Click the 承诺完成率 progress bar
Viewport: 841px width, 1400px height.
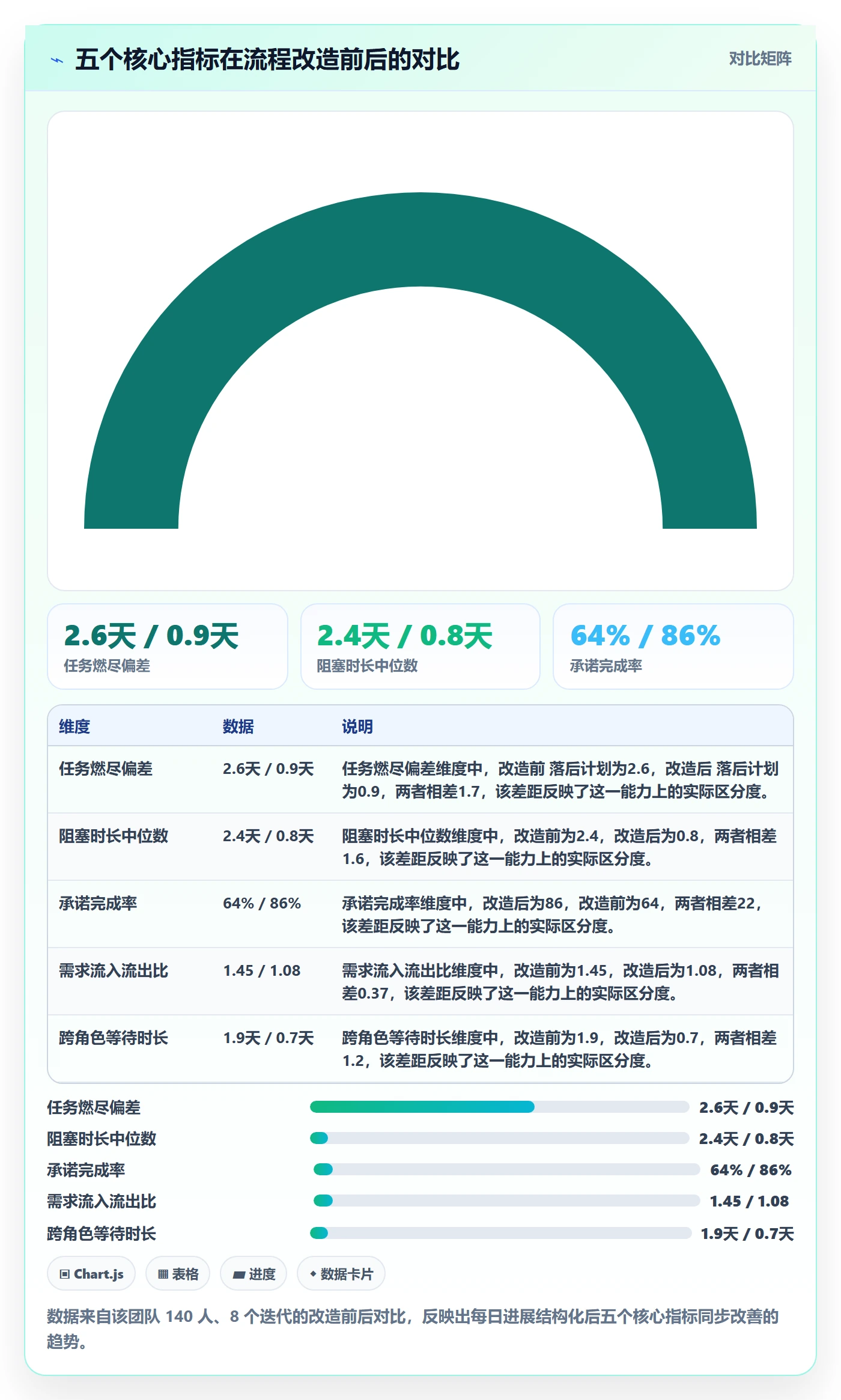[x=506, y=1169]
